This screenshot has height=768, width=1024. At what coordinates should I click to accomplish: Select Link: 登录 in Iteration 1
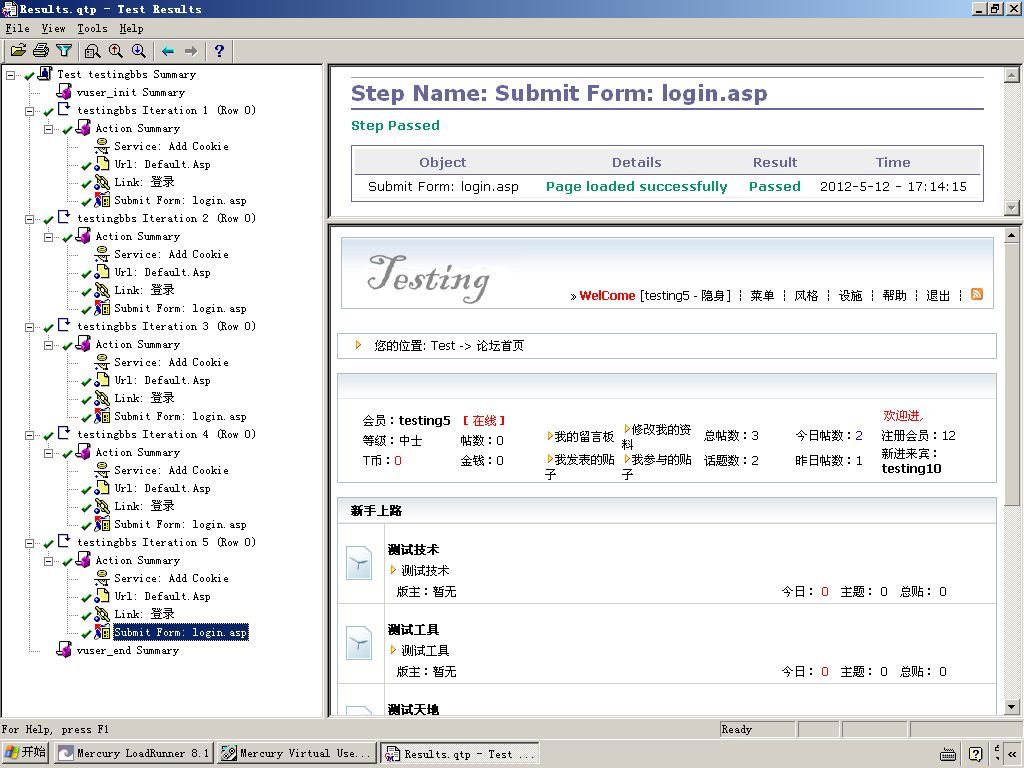(x=144, y=182)
